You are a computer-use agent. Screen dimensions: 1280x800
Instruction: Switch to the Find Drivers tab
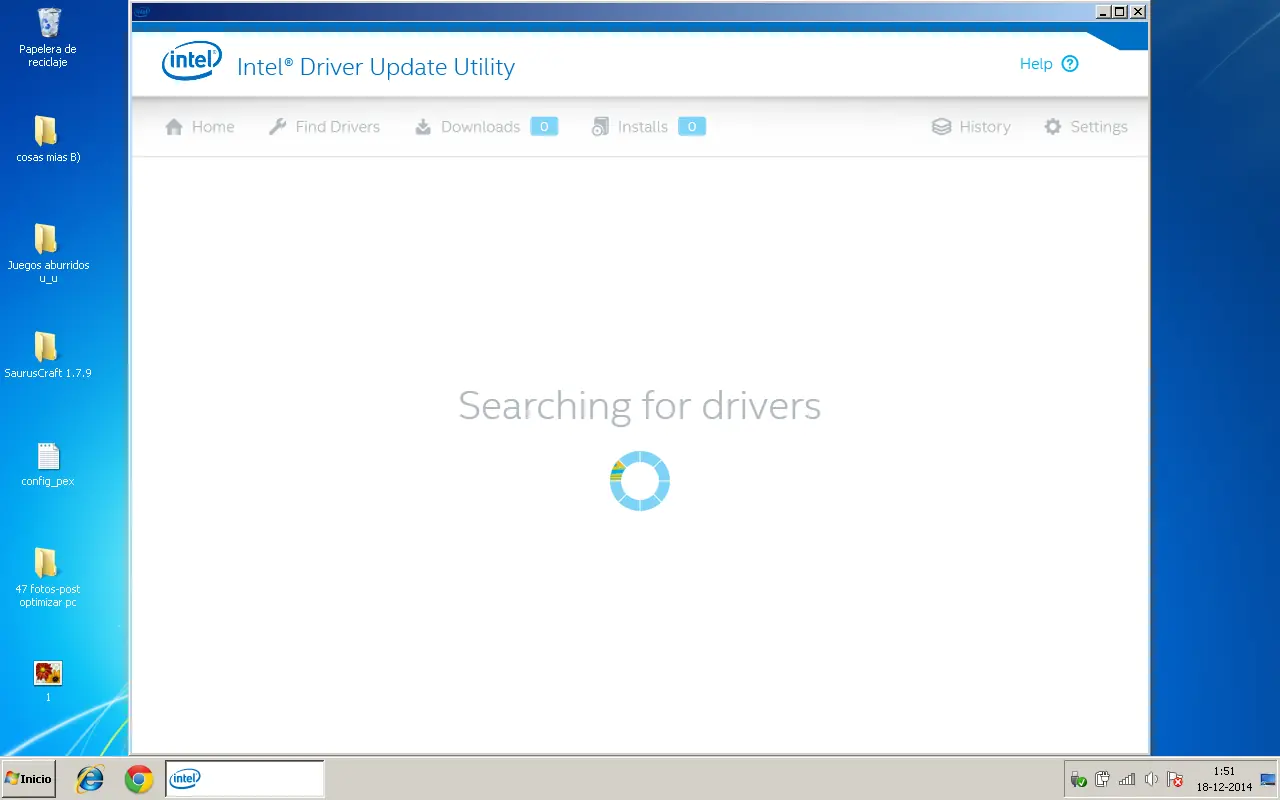(324, 127)
